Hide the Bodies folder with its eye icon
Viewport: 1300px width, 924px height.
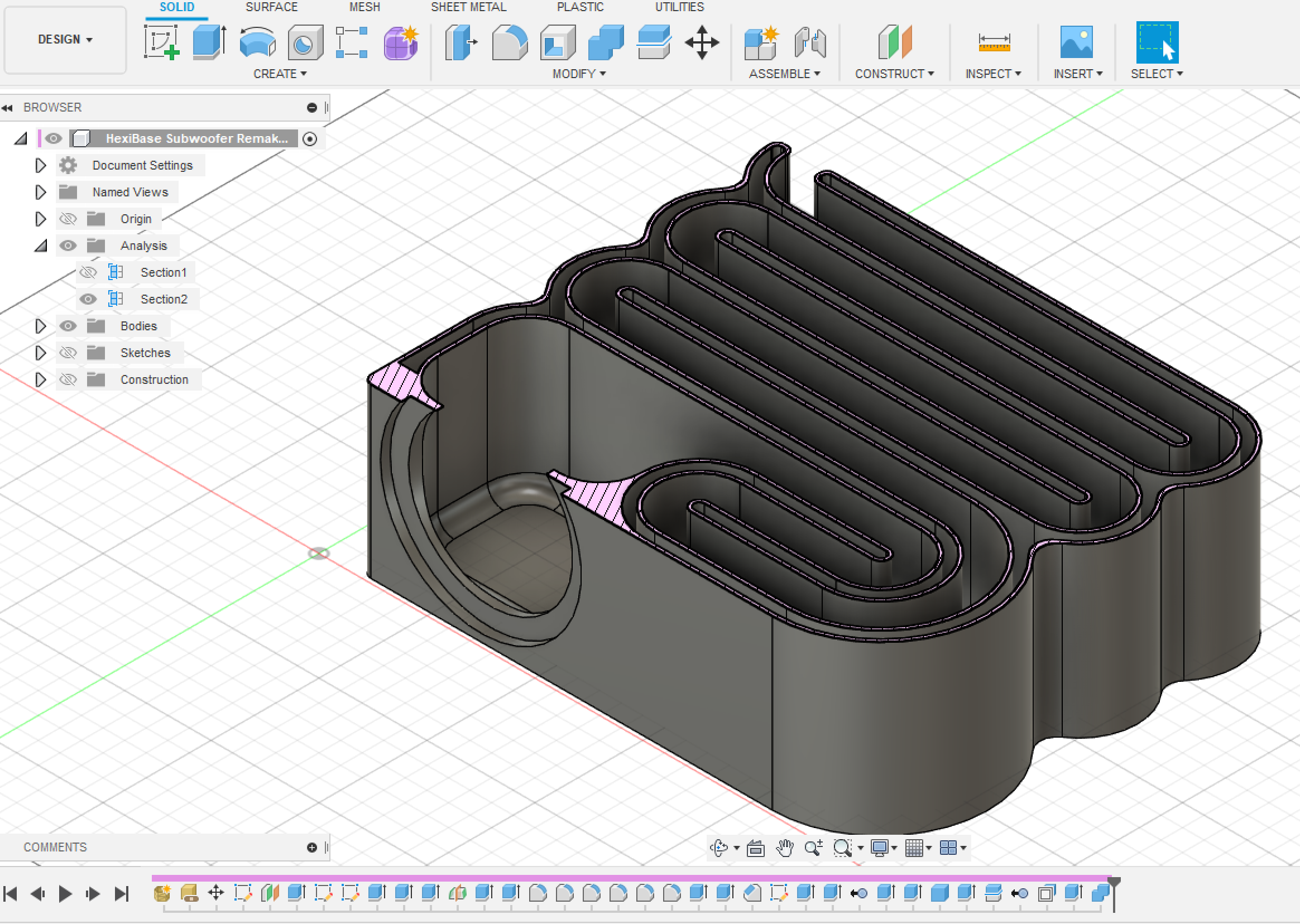tap(68, 326)
